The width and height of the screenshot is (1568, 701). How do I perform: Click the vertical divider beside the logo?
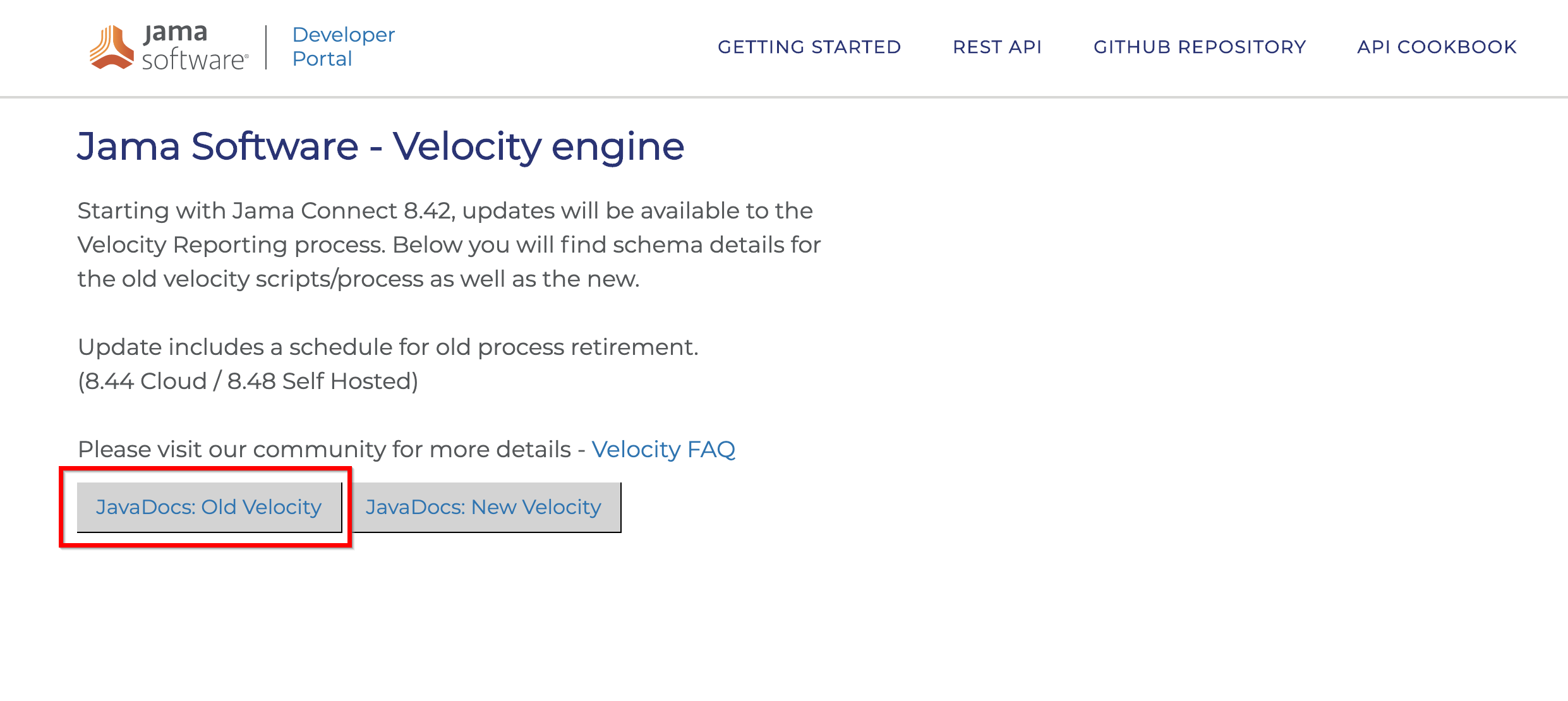[x=266, y=47]
